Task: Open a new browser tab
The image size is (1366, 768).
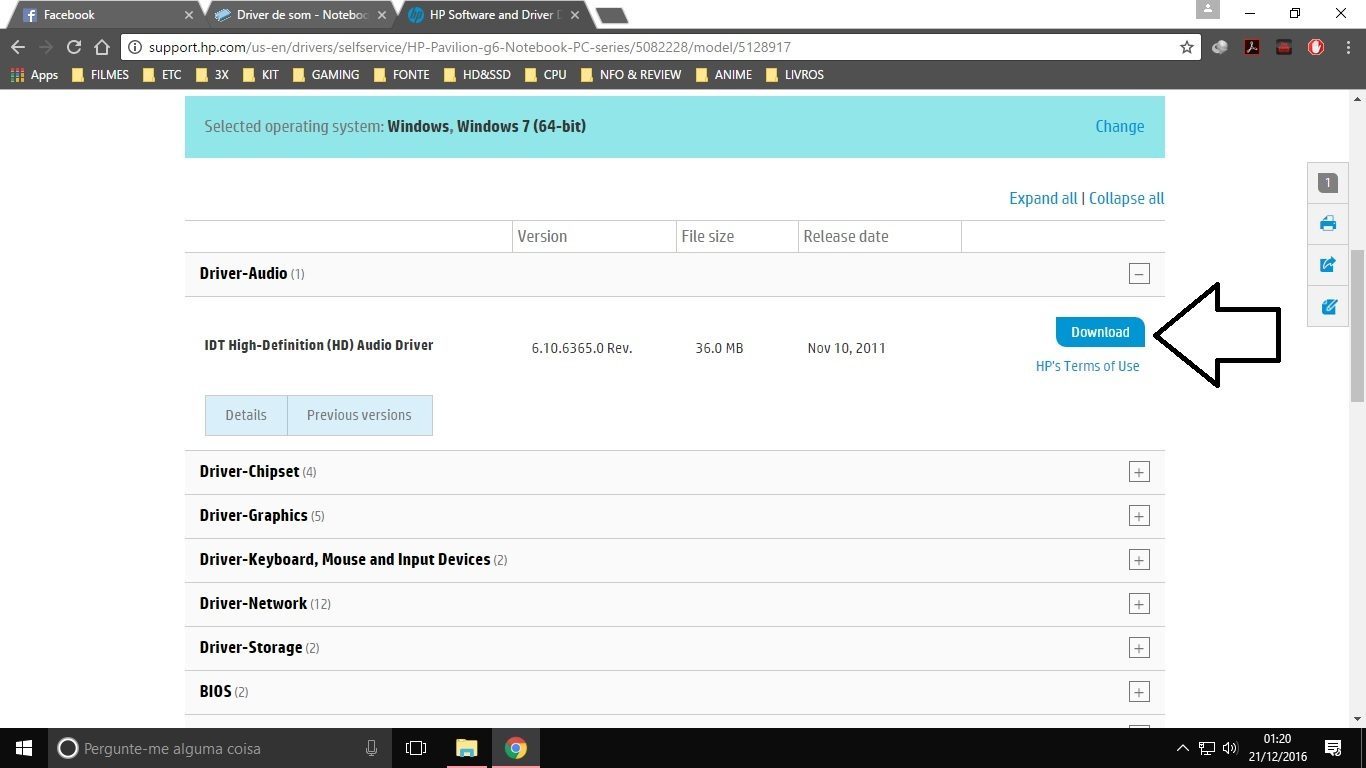Action: 611,15
